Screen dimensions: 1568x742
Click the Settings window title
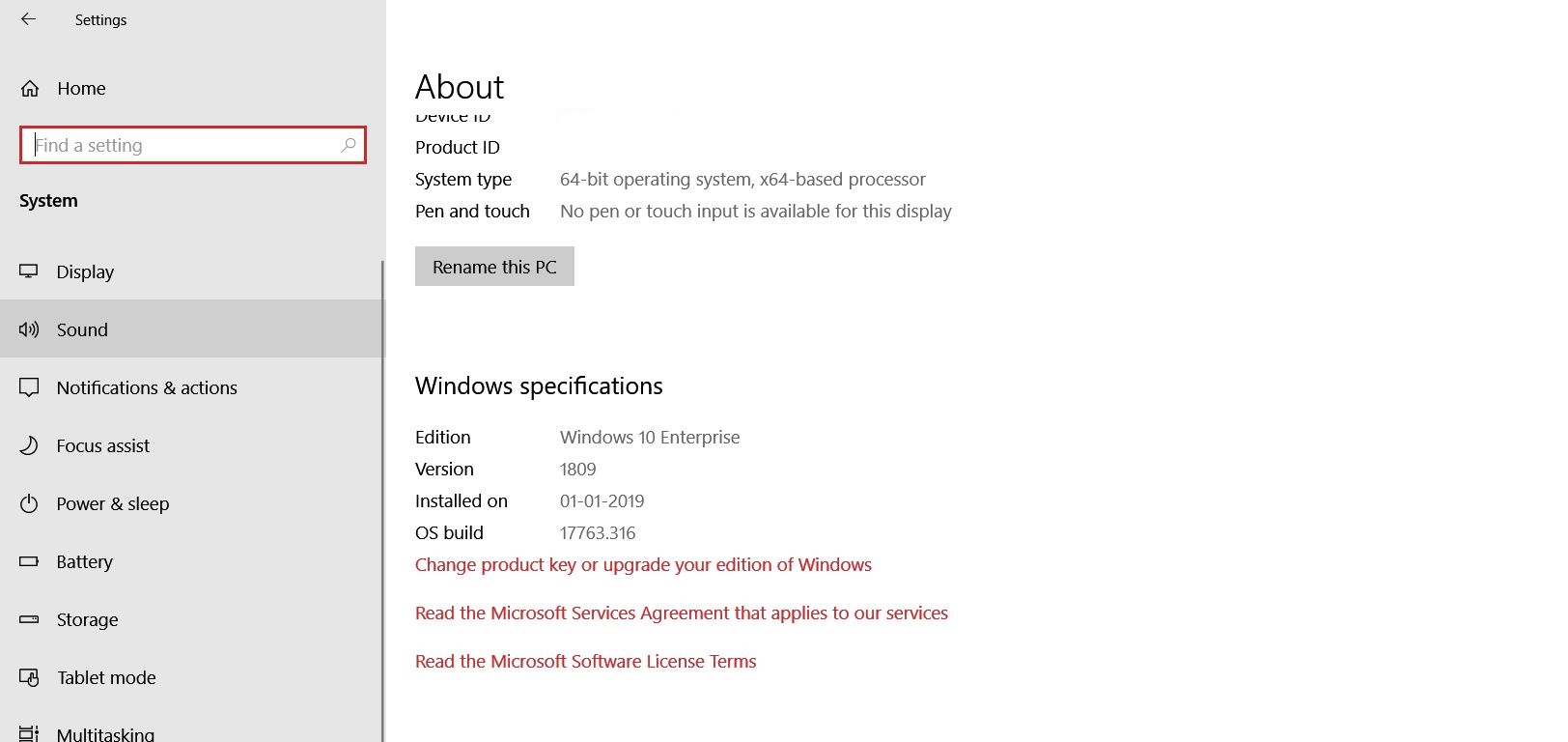[x=100, y=20]
